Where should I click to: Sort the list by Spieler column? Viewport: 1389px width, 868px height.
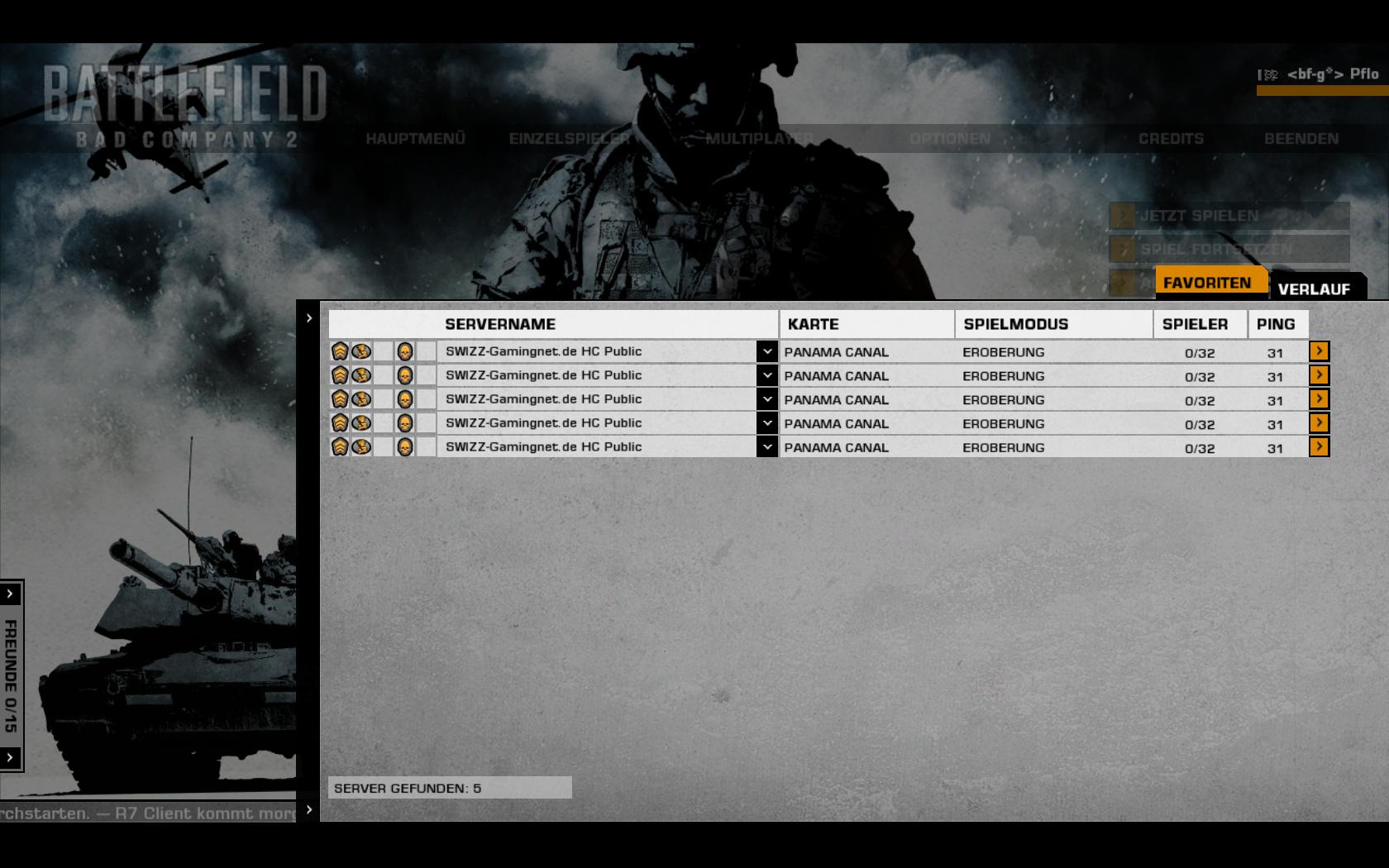tap(1200, 324)
